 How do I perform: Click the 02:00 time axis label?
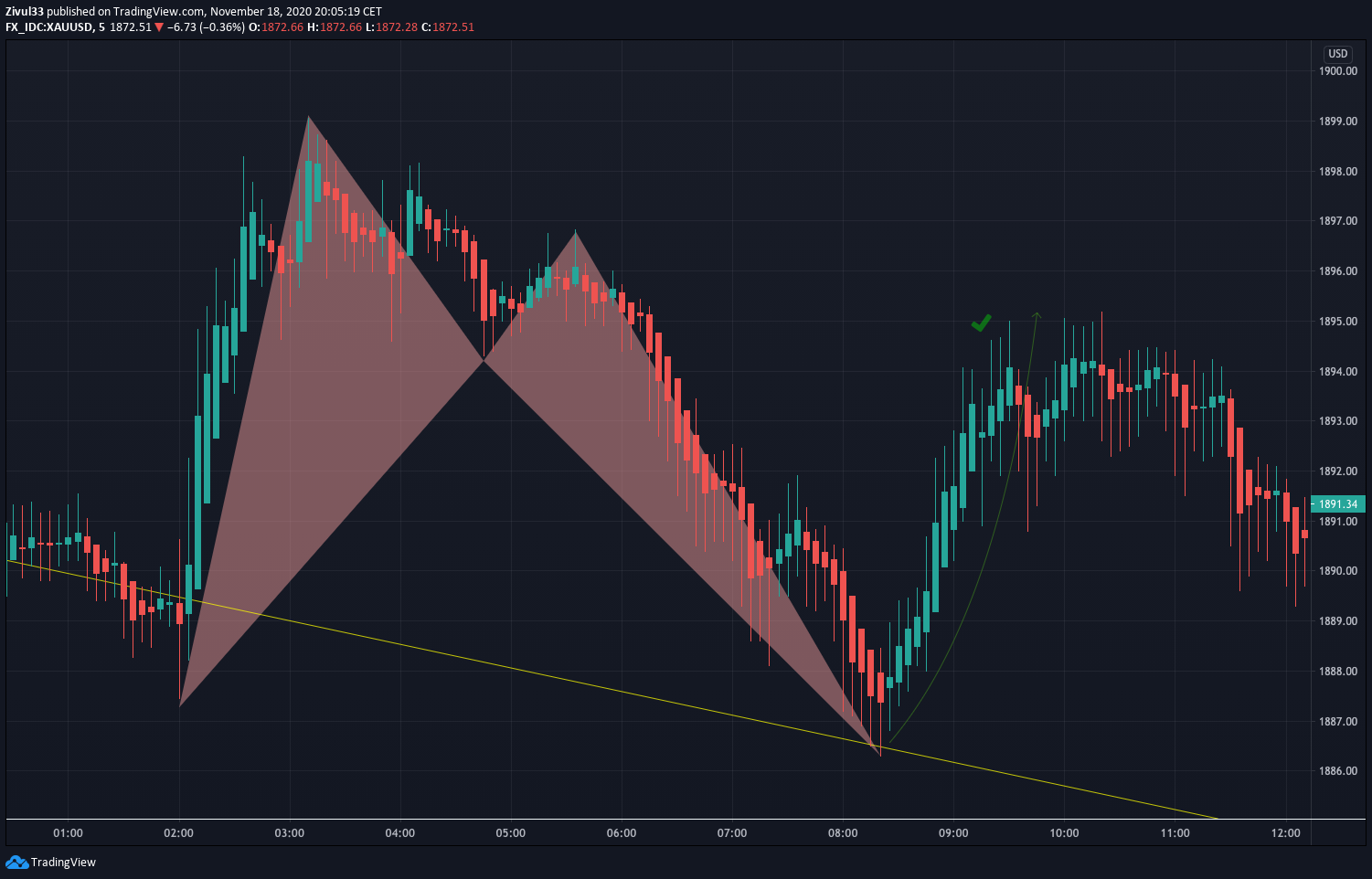pos(179,833)
